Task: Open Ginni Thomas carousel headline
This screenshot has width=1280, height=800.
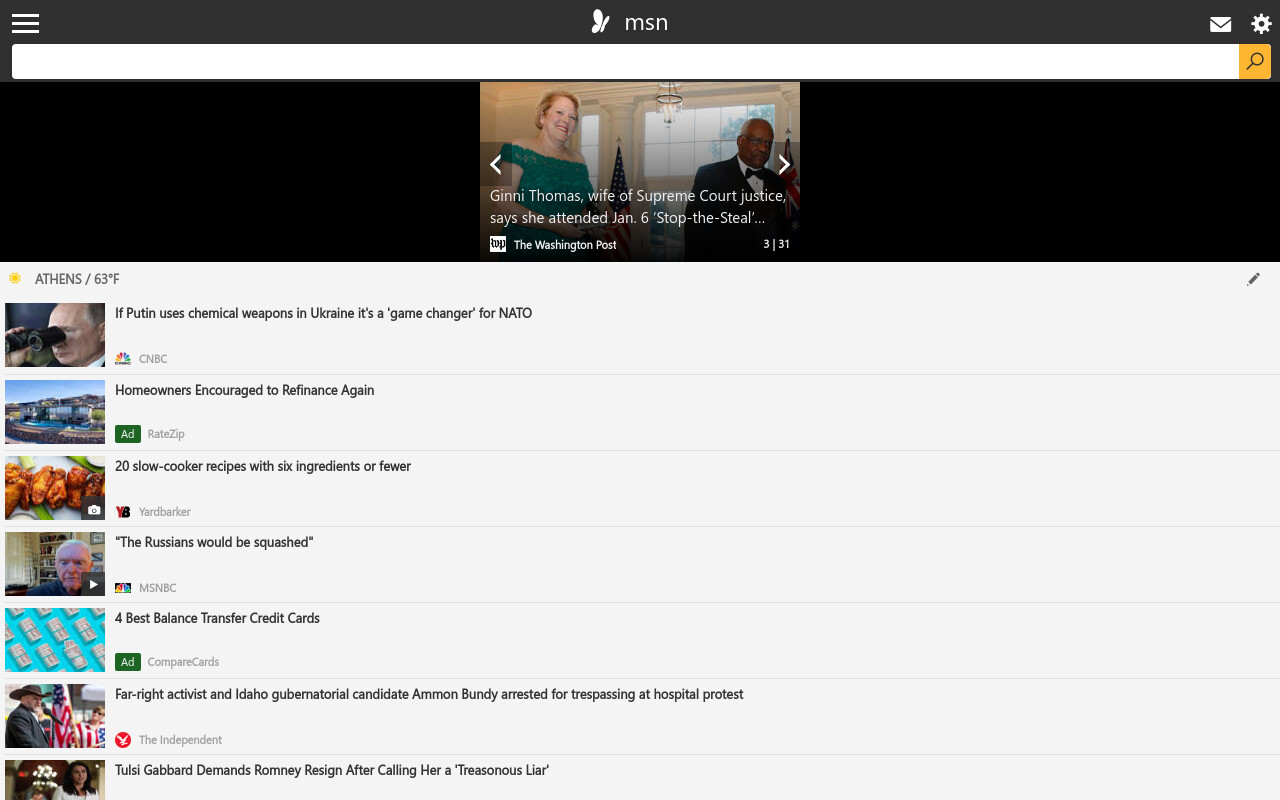Action: click(638, 207)
